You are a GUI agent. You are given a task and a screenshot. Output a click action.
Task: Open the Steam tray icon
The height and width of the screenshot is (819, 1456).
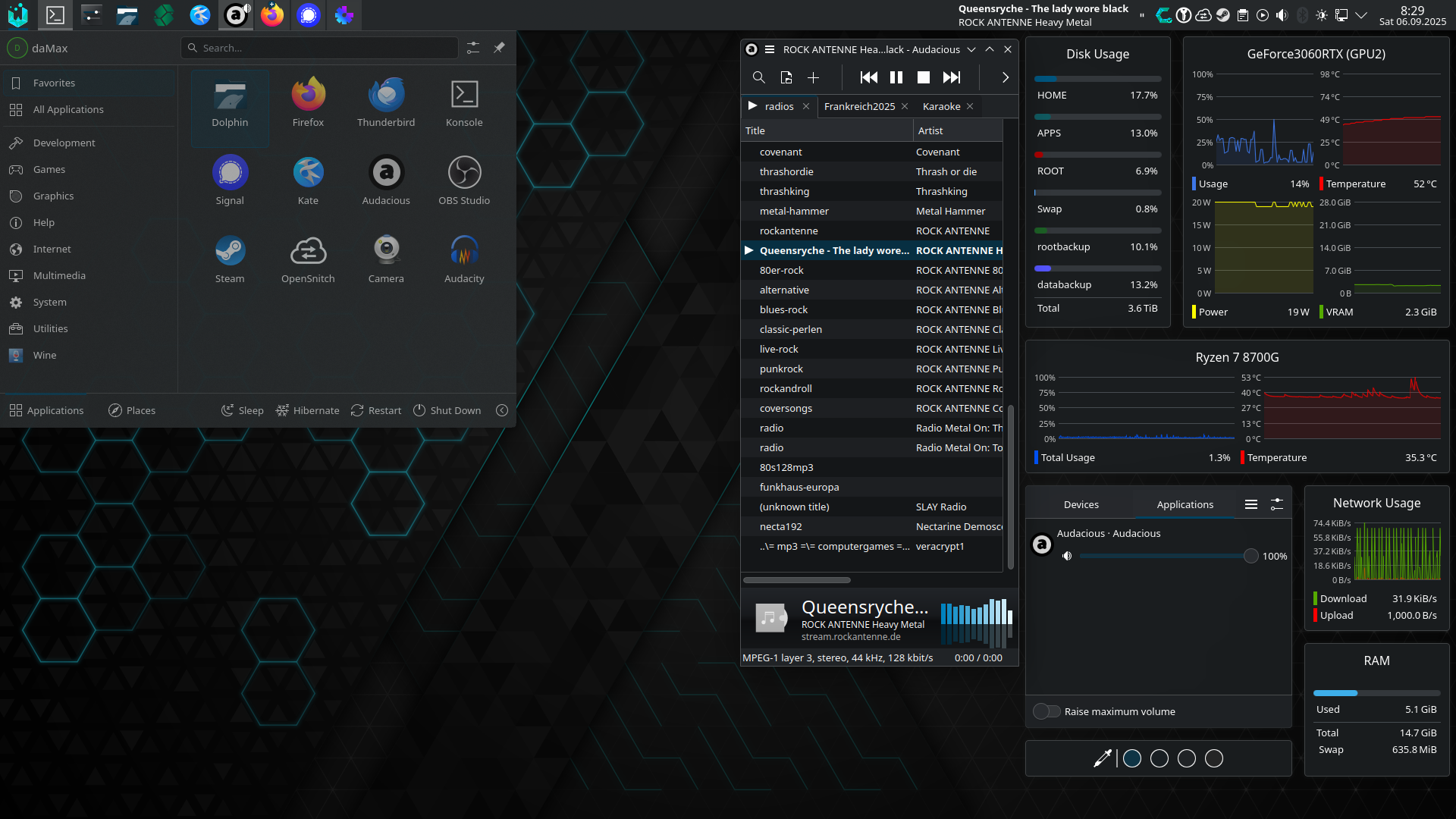[x=1223, y=15]
